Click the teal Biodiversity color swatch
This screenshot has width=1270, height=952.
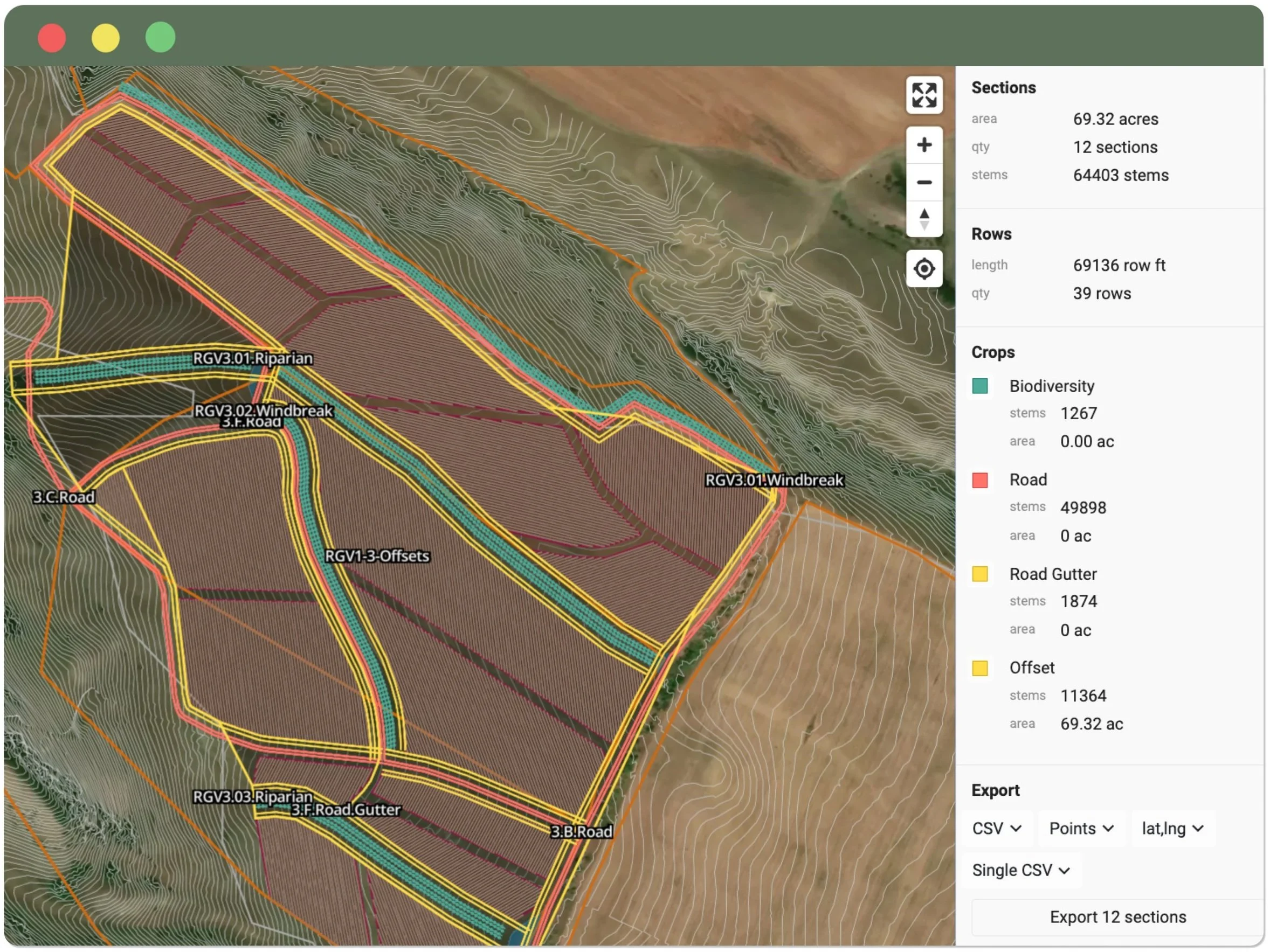click(x=979, y=386)
